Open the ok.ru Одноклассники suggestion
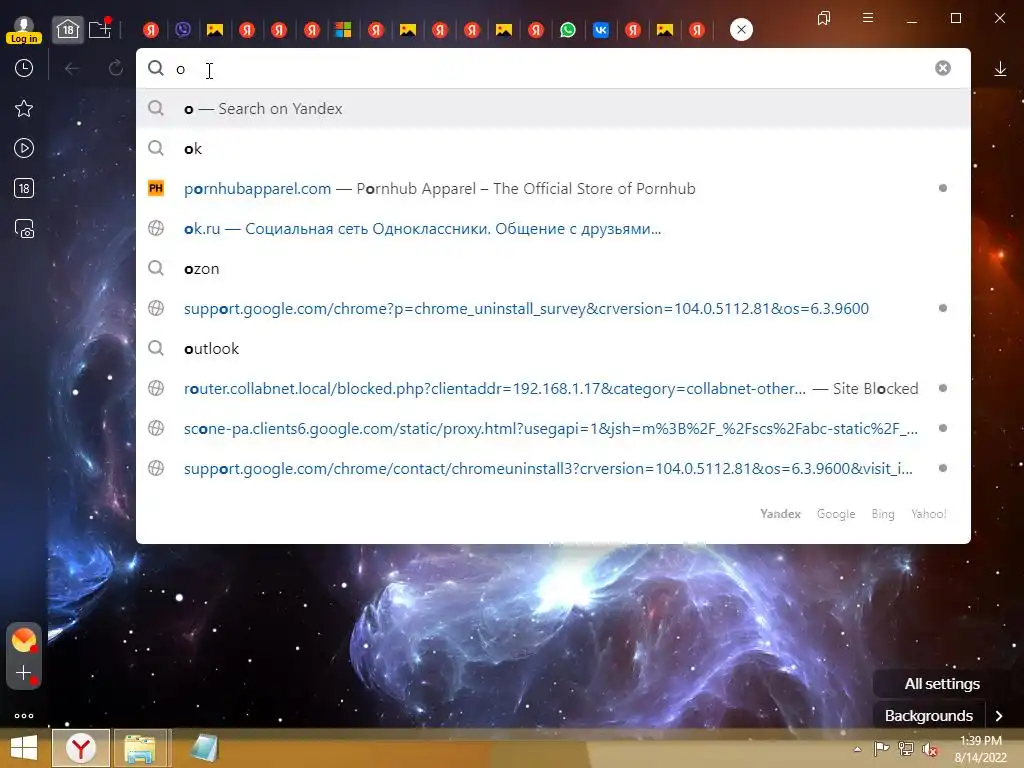Viewport: 1024px width, 768px height. (553, 229)
